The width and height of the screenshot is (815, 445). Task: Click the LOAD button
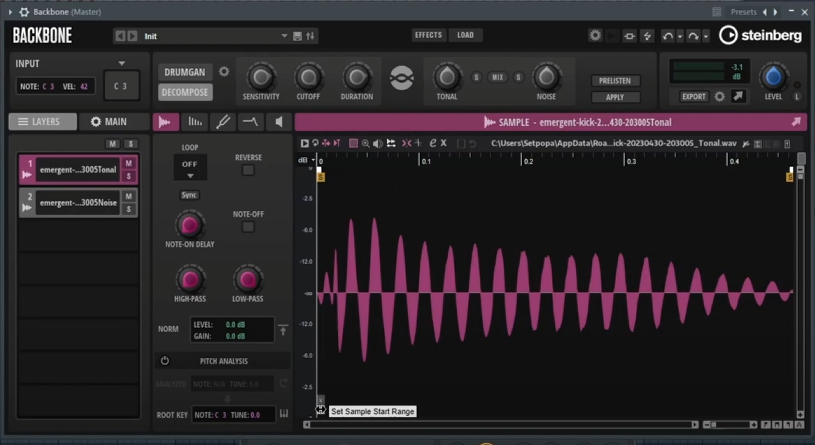(465, 35)
